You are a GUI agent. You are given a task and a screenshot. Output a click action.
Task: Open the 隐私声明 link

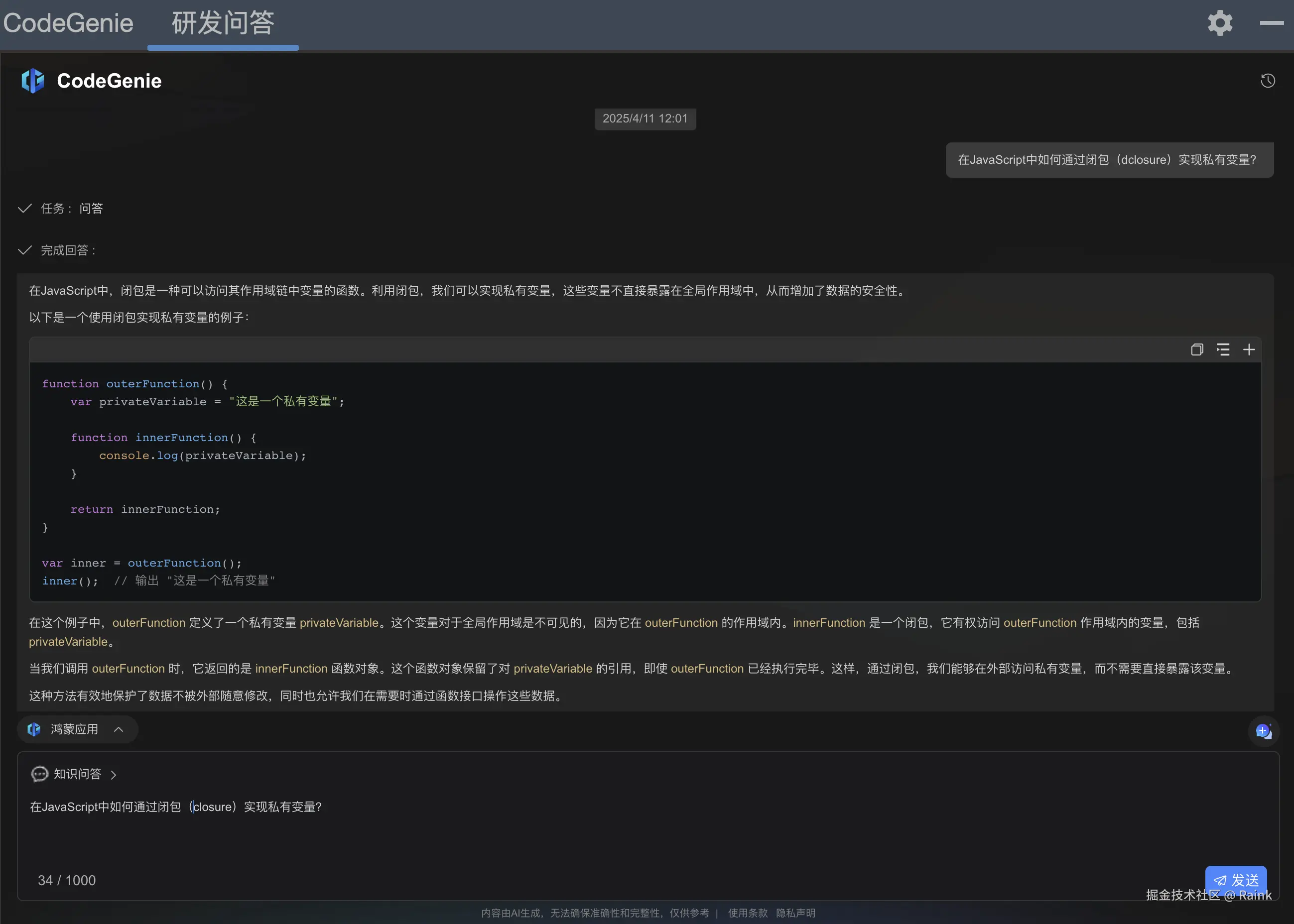(x=795, y=913)
